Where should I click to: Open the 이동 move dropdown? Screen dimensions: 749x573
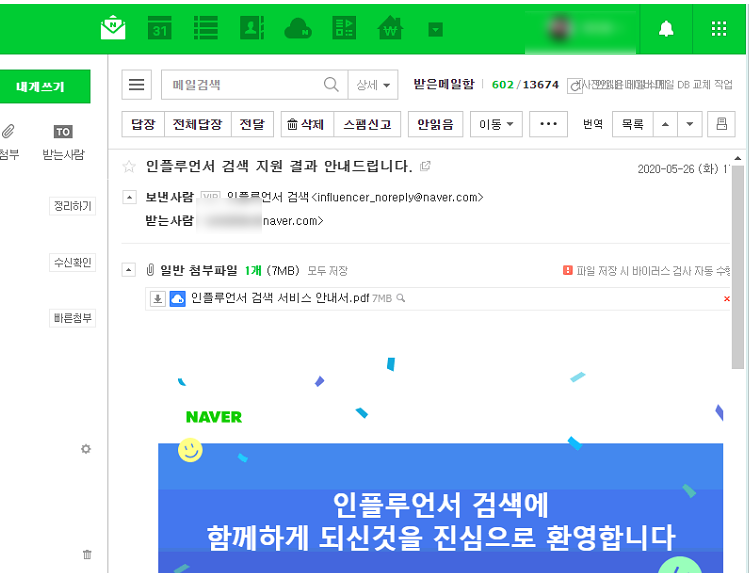[496, 124]
